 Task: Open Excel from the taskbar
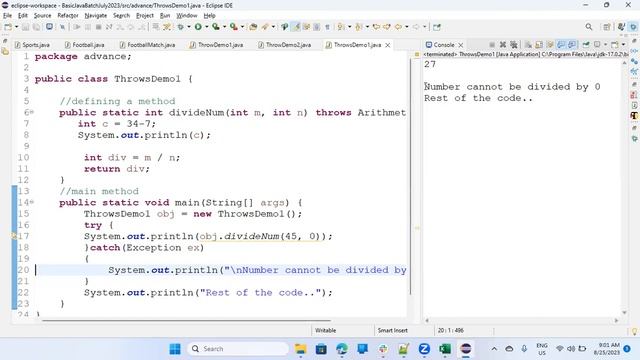(445, 349)
